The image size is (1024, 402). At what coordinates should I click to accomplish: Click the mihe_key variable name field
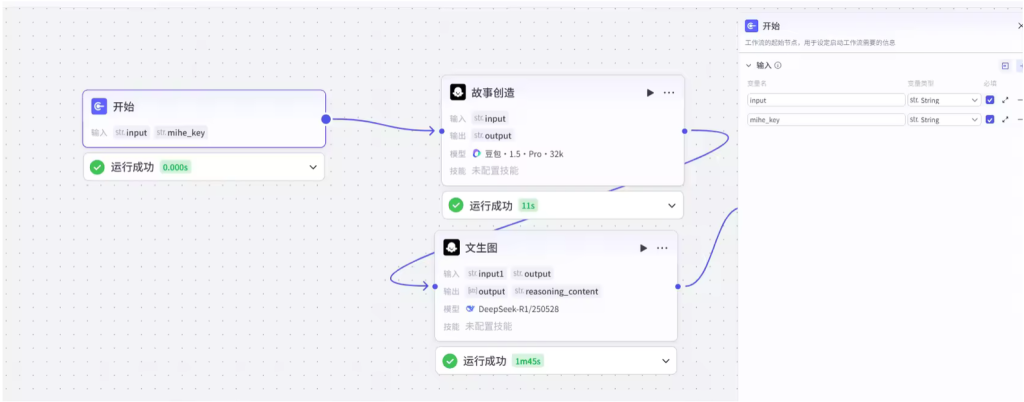tap(826, 119)
